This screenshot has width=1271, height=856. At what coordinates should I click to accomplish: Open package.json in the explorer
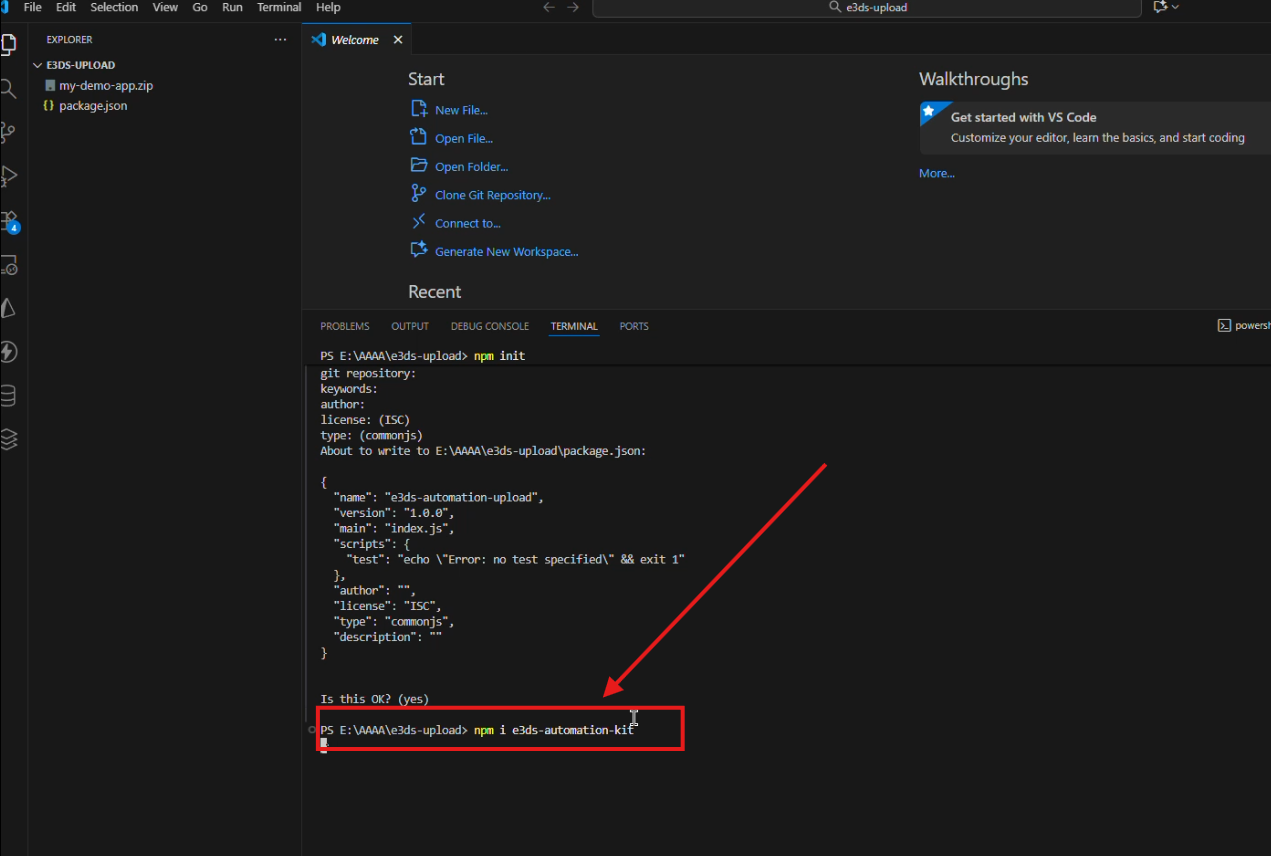93,106
